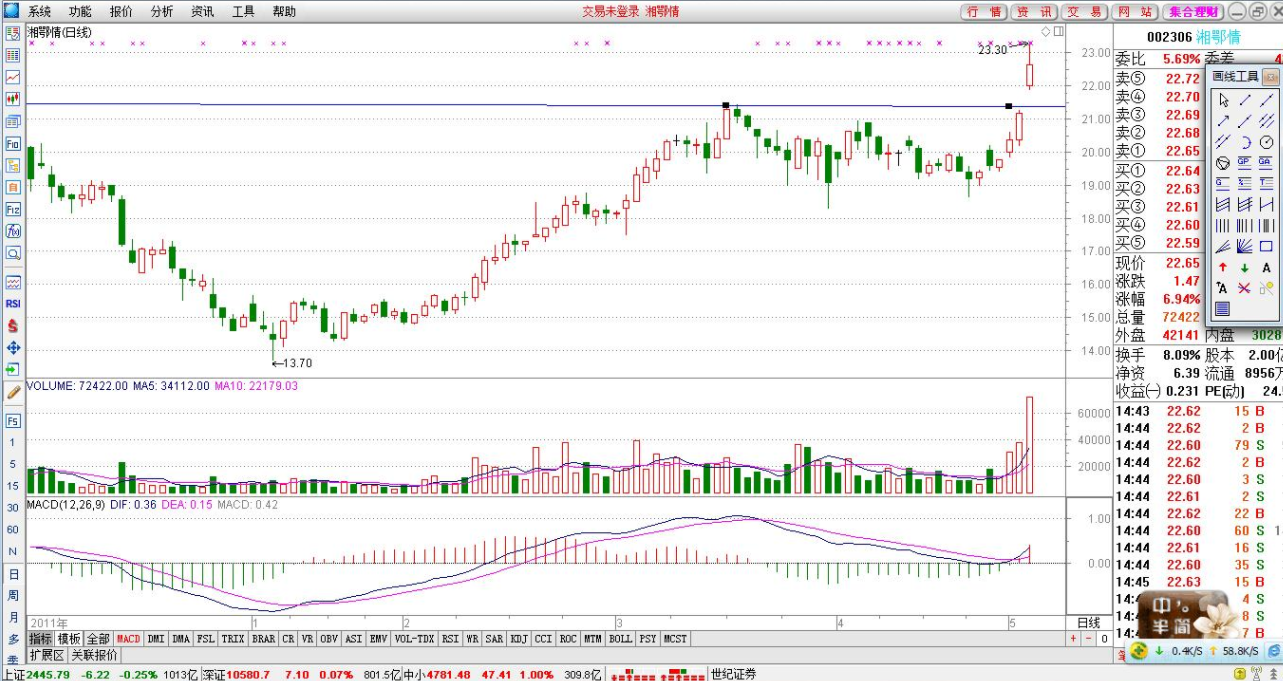1283x681 pixels.
Task: Click the 交易 button at top right
Action: pos(1085,12)
